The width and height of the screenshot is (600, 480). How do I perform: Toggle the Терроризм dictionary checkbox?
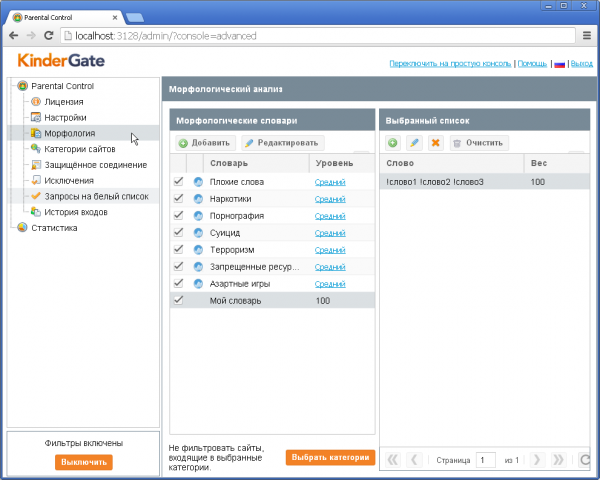tap(179, 250)
